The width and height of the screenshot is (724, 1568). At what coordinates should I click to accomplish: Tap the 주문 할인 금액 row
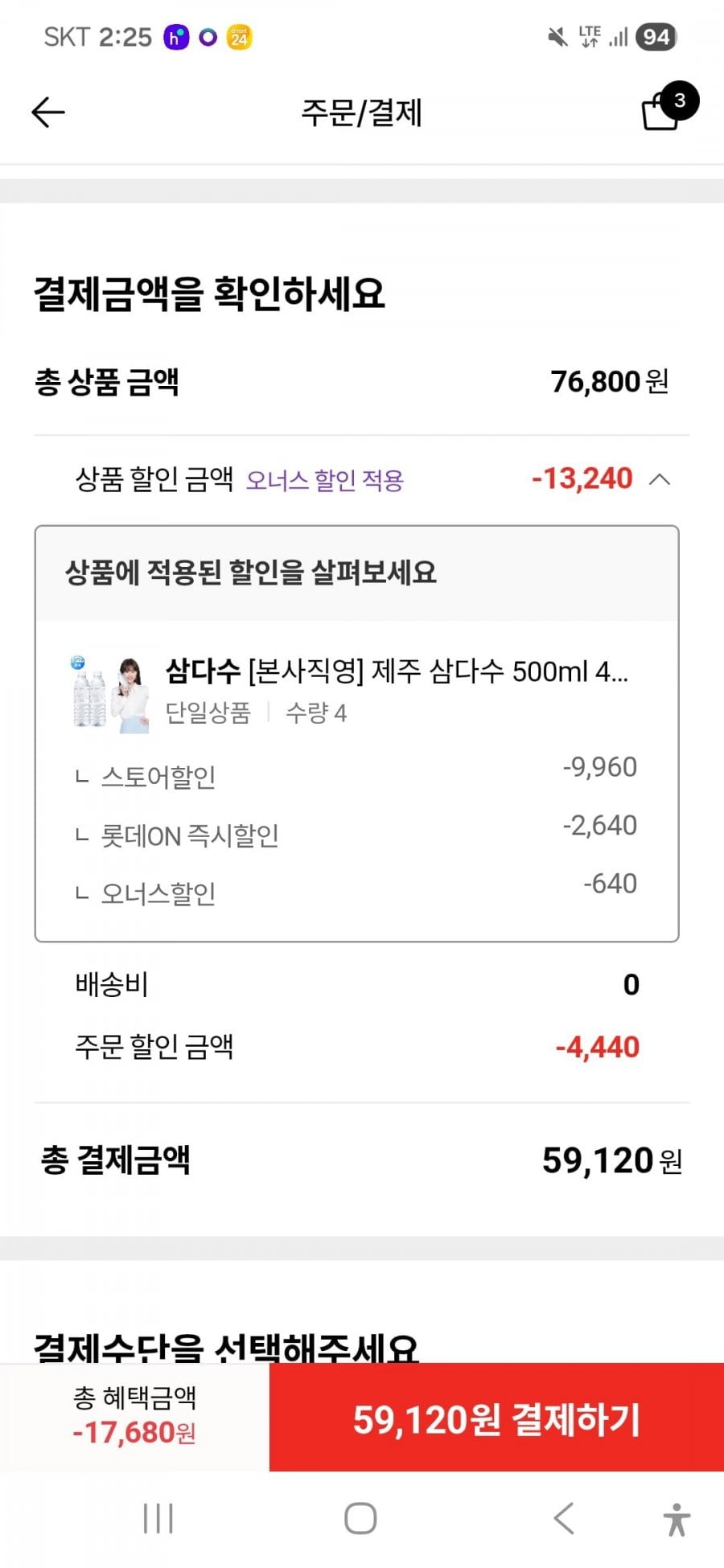click(356, 1047)
